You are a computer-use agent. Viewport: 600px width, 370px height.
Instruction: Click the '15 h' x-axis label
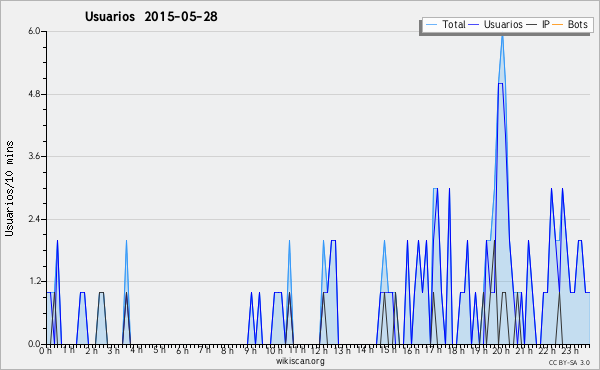387,350
